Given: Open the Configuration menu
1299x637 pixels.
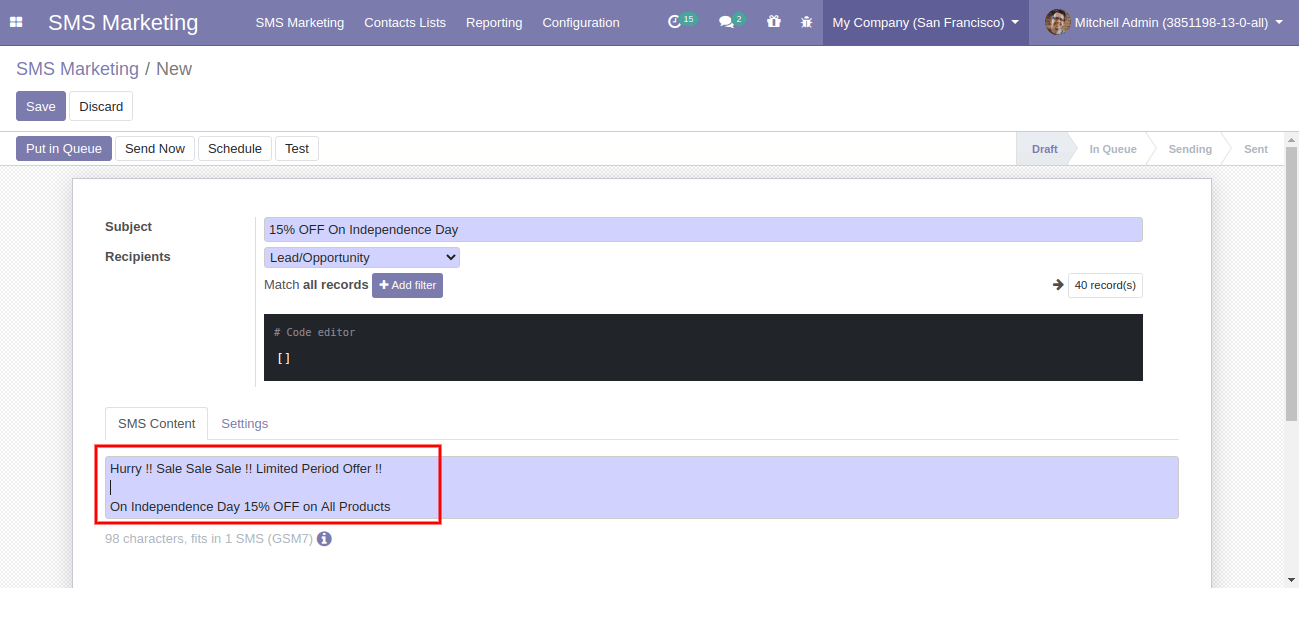Looking at the screenshot, I should tap(581, 22).
